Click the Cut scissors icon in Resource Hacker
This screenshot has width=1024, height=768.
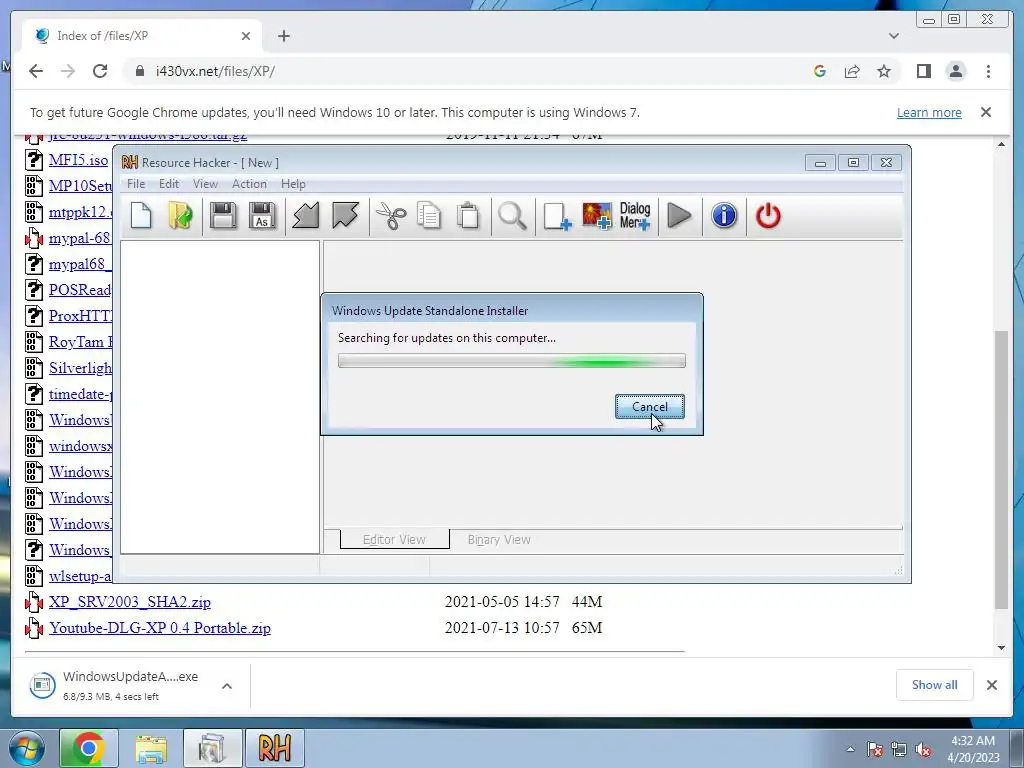pyautogui.click(x=391, y=216)
